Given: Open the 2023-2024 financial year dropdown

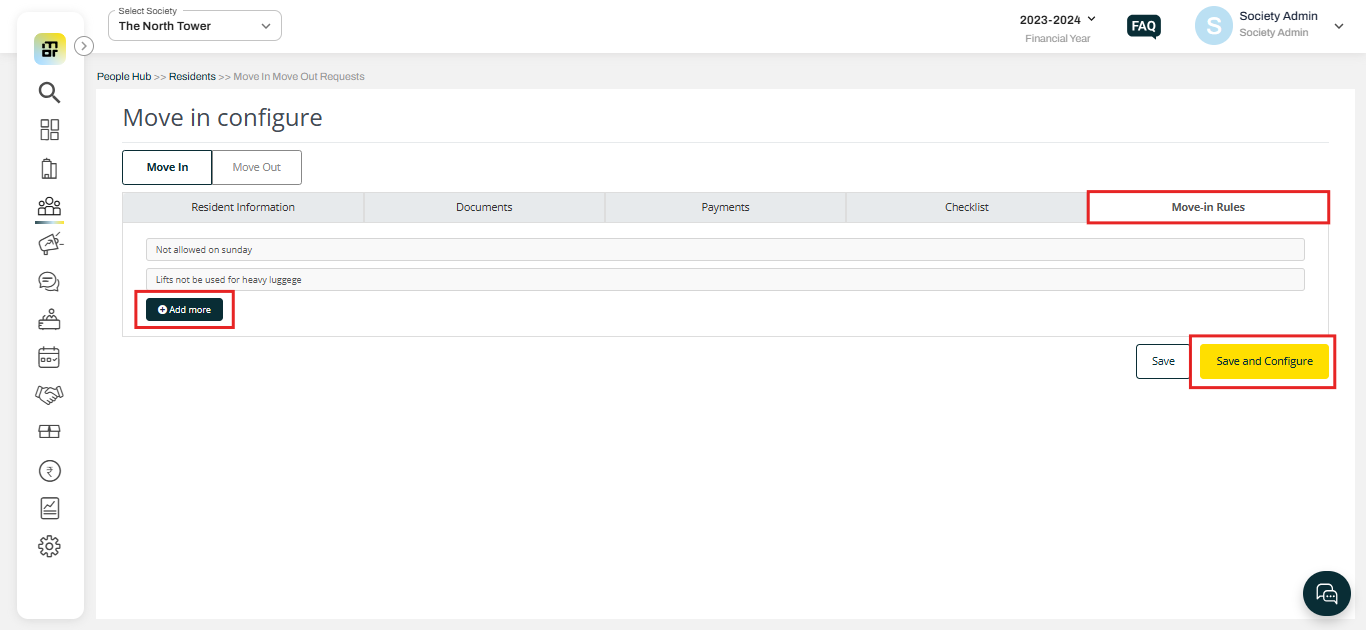Looking at the screenshot, I should 1057,18.
